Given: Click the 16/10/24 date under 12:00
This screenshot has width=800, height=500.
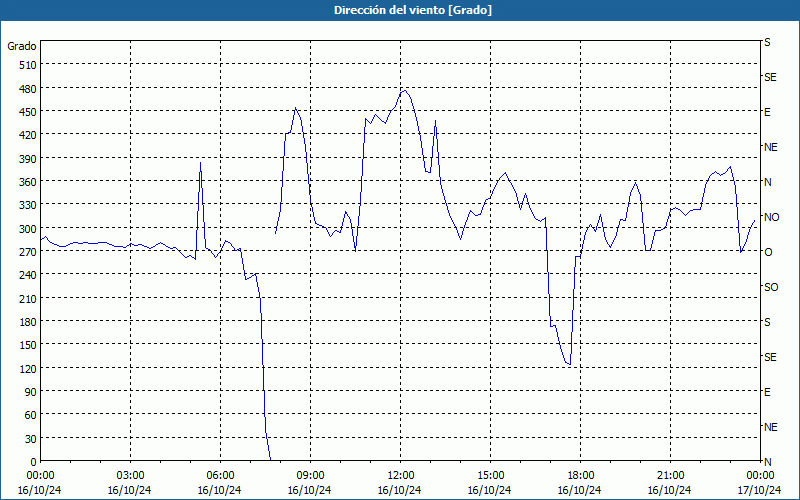Looking at the screenshot, I should (x=399, y=490).
